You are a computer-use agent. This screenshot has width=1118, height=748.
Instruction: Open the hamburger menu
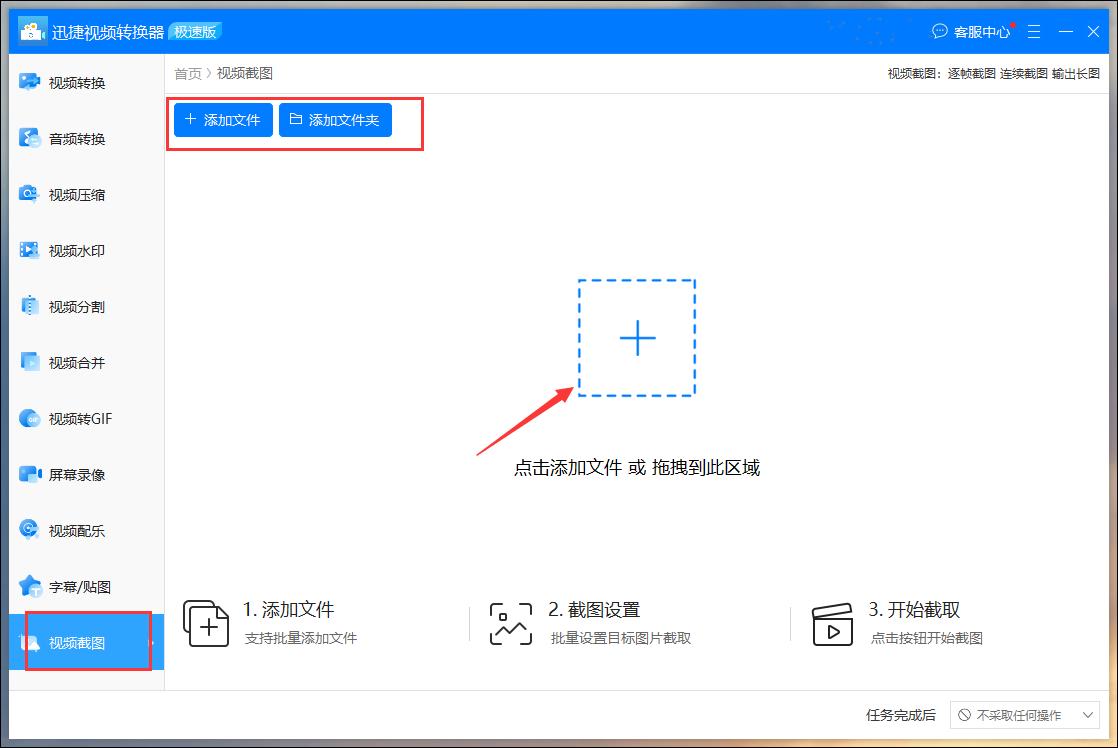tap(1034, 31)
